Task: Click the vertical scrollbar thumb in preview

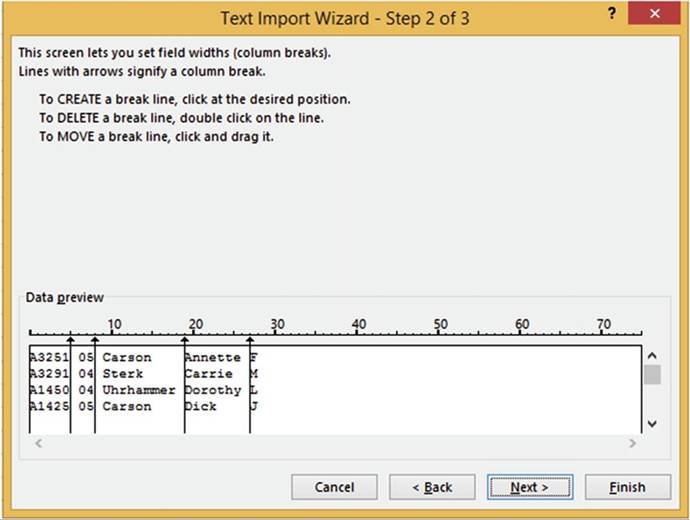Action: [652, 375]
